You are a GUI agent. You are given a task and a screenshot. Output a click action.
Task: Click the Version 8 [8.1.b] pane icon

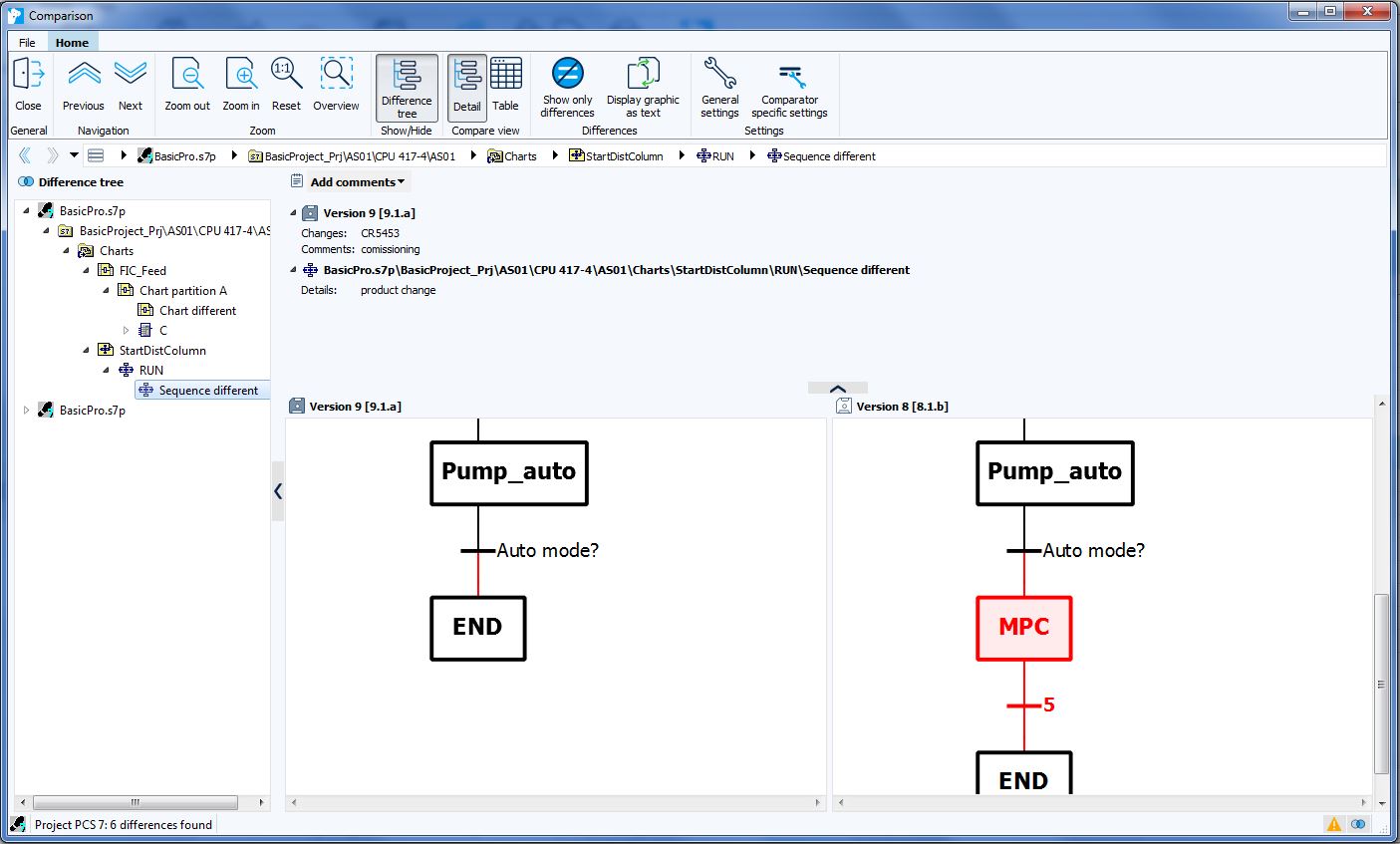pyautogui.click(x=844, y=406)
